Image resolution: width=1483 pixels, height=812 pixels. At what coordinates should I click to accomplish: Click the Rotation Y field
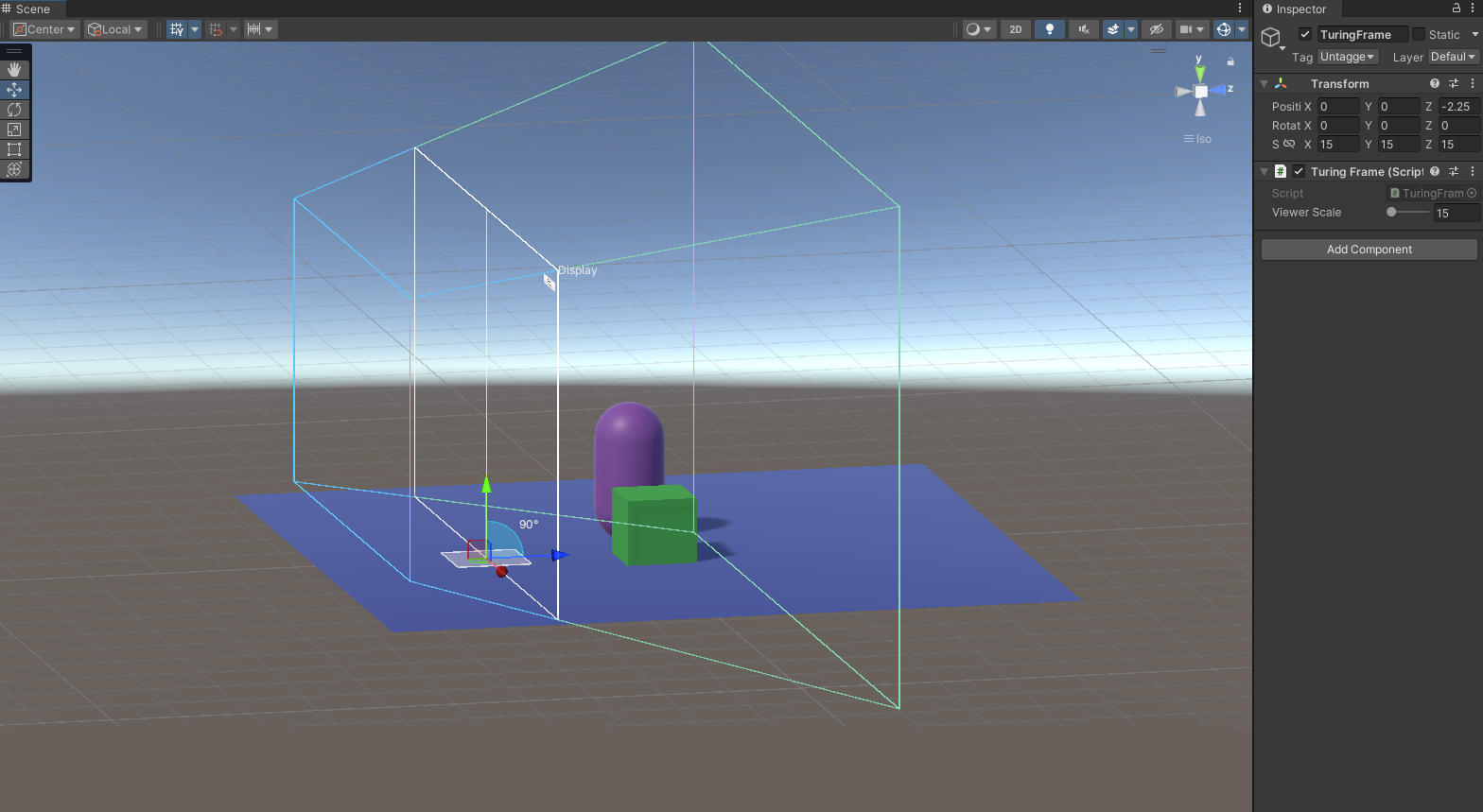(1398, 126)
